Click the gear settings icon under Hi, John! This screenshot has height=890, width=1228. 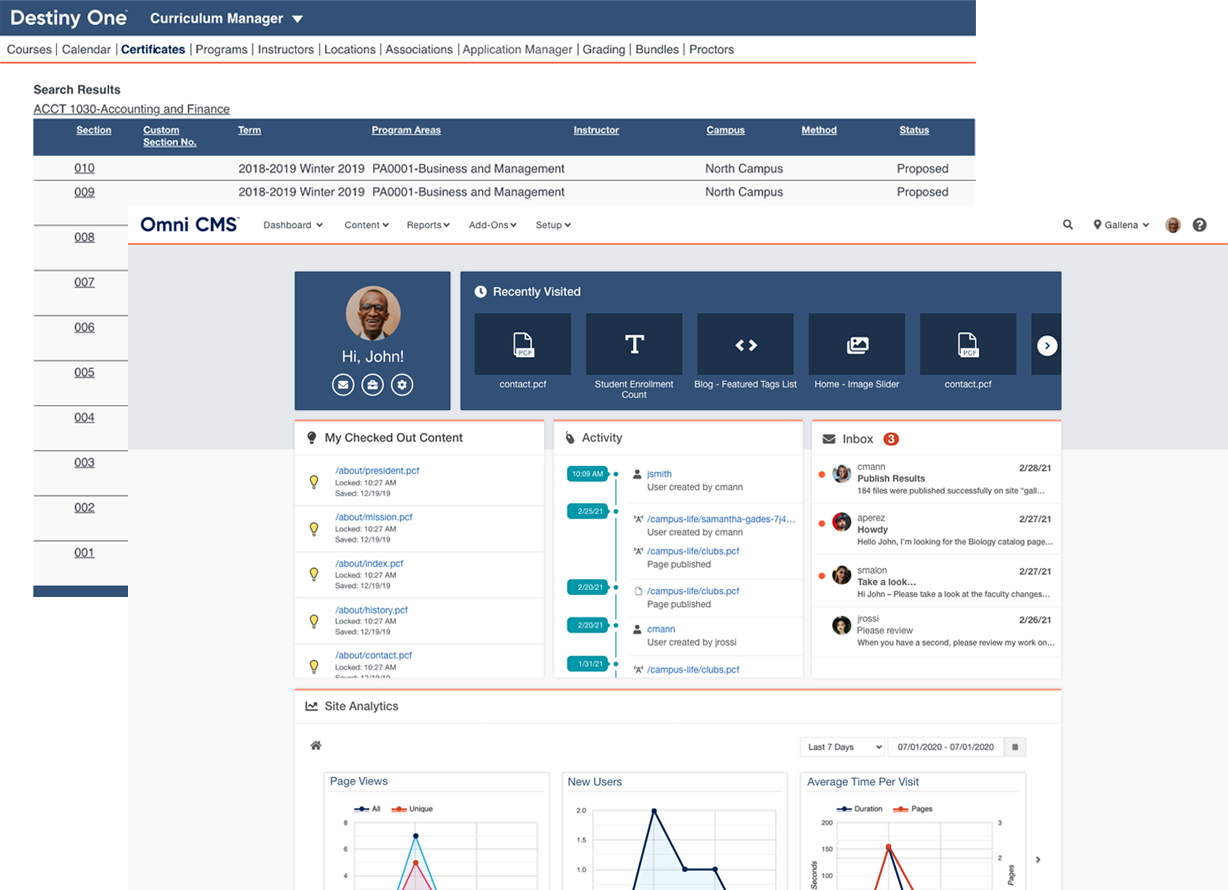coord(402,384)
